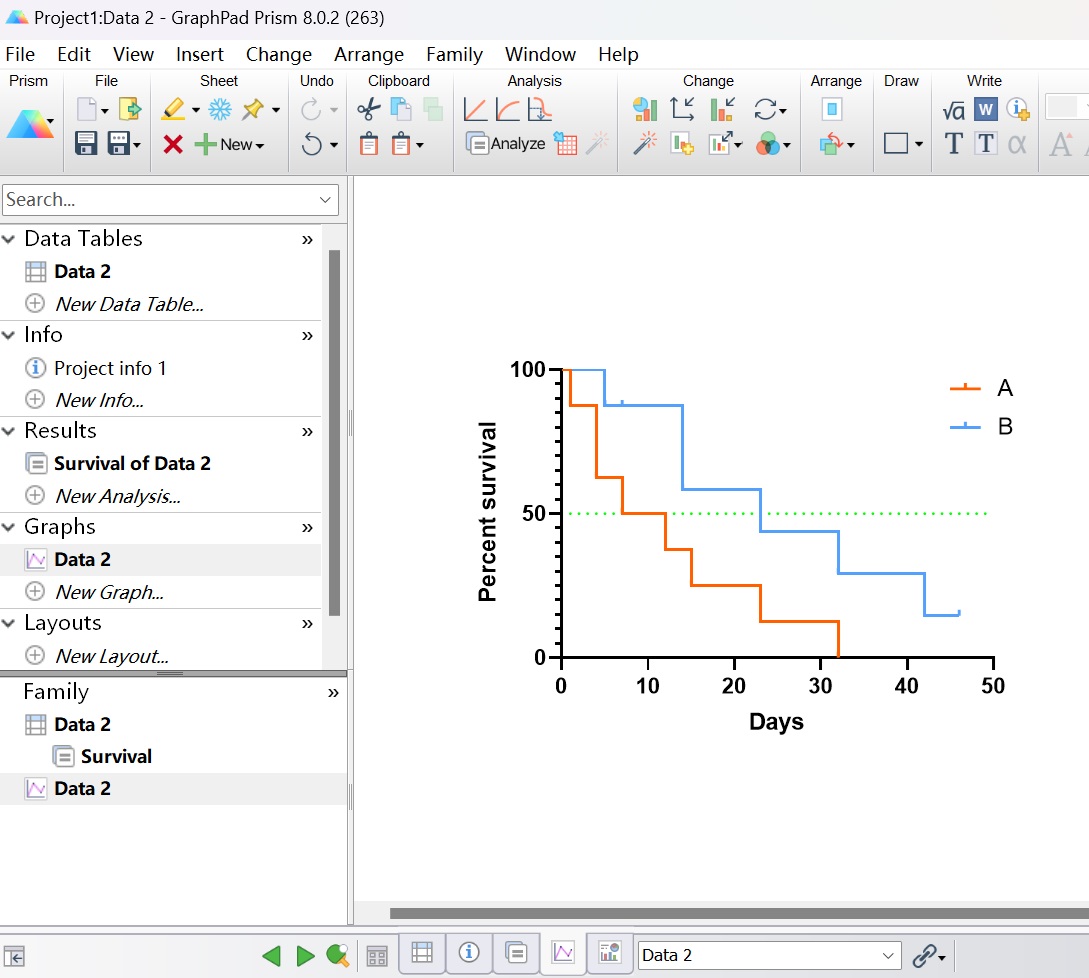The height and width of the screenshot is (978, 1089).
Task: Click the save floppy disk icon
Action: click(86, 145)
